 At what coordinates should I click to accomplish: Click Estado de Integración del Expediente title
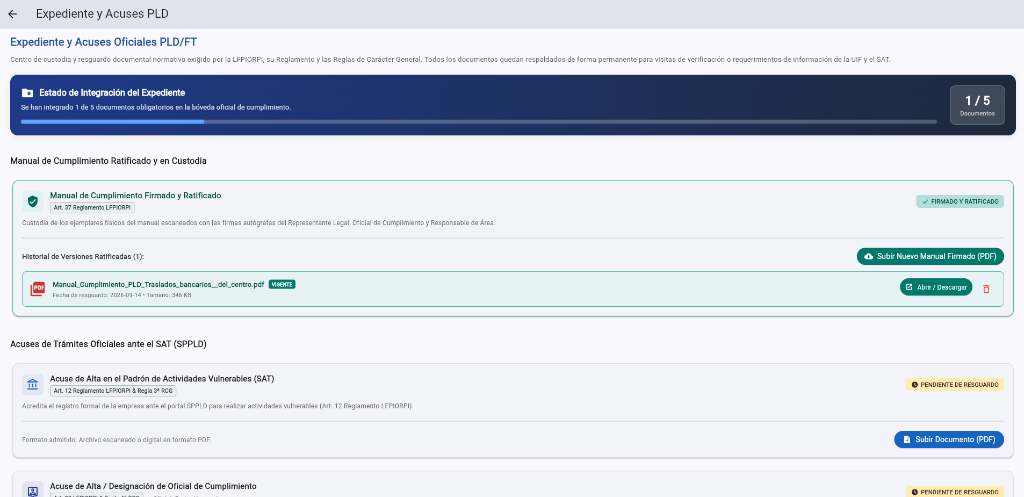(112, 93)
